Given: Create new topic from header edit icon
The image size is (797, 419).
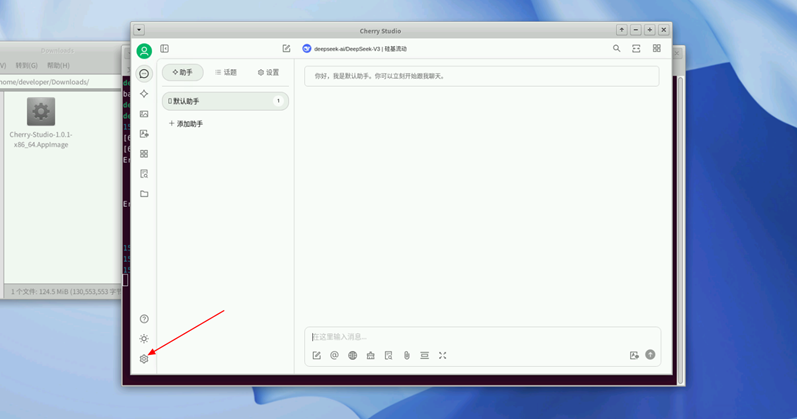Looking at the screenshot, I should click(286, 49).
